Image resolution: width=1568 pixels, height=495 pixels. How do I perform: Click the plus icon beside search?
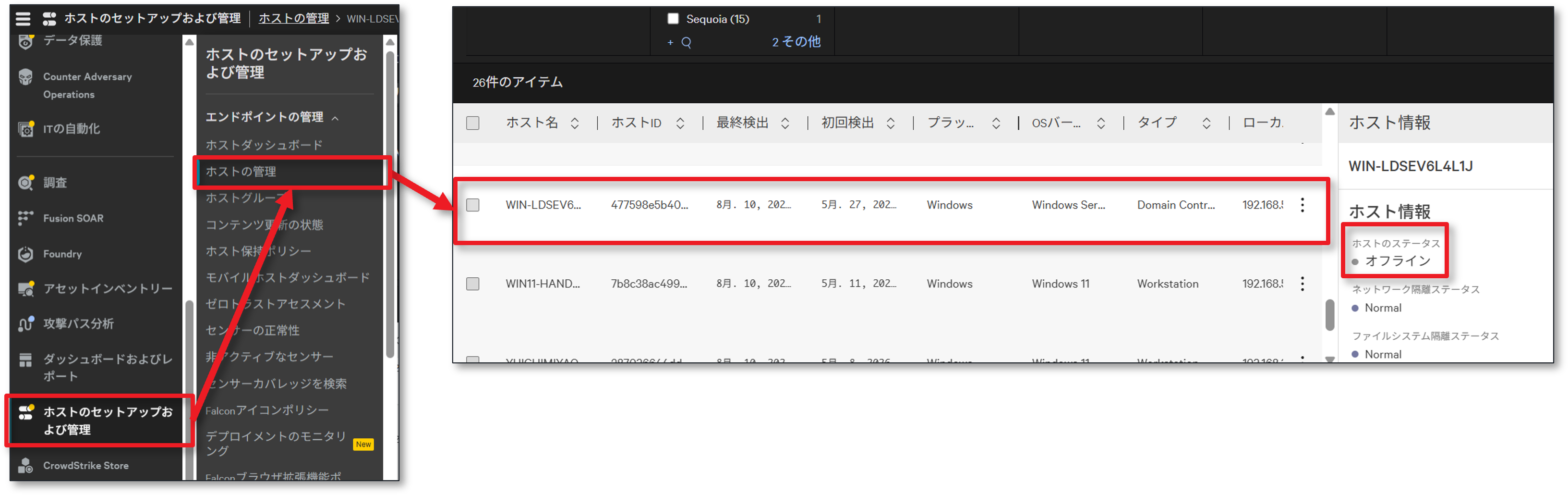click(x=670, y=42)
